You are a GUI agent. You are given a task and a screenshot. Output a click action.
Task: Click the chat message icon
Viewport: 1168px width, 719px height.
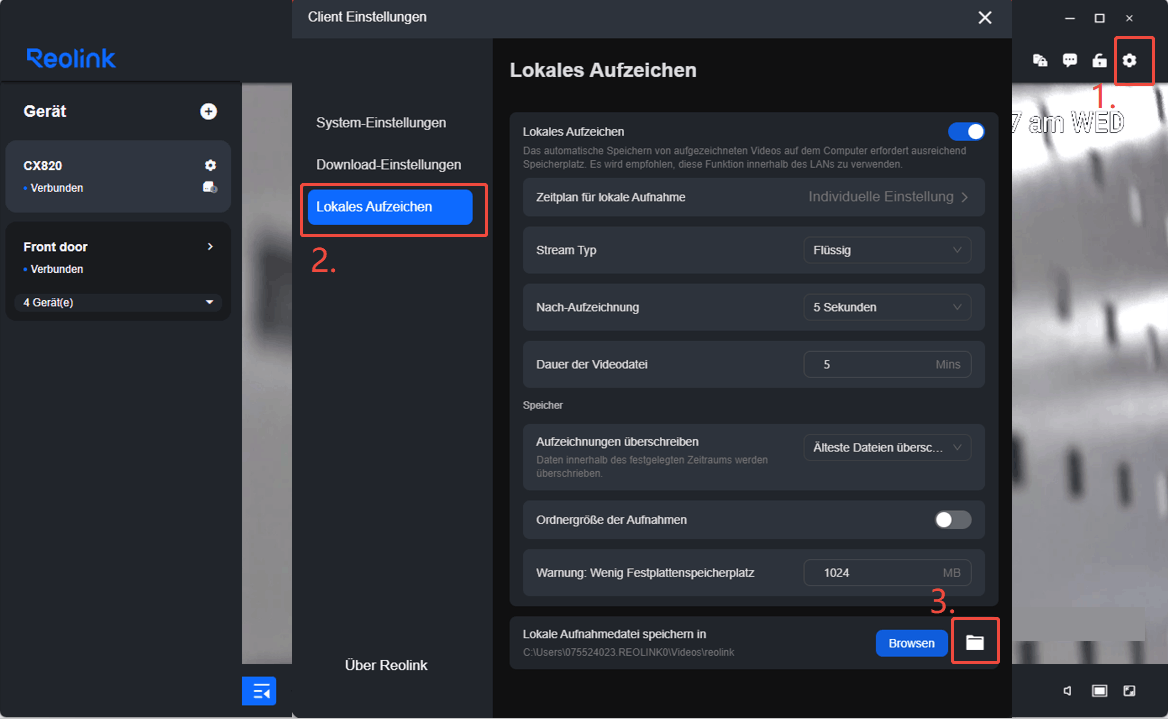[x=1070, y=60]
